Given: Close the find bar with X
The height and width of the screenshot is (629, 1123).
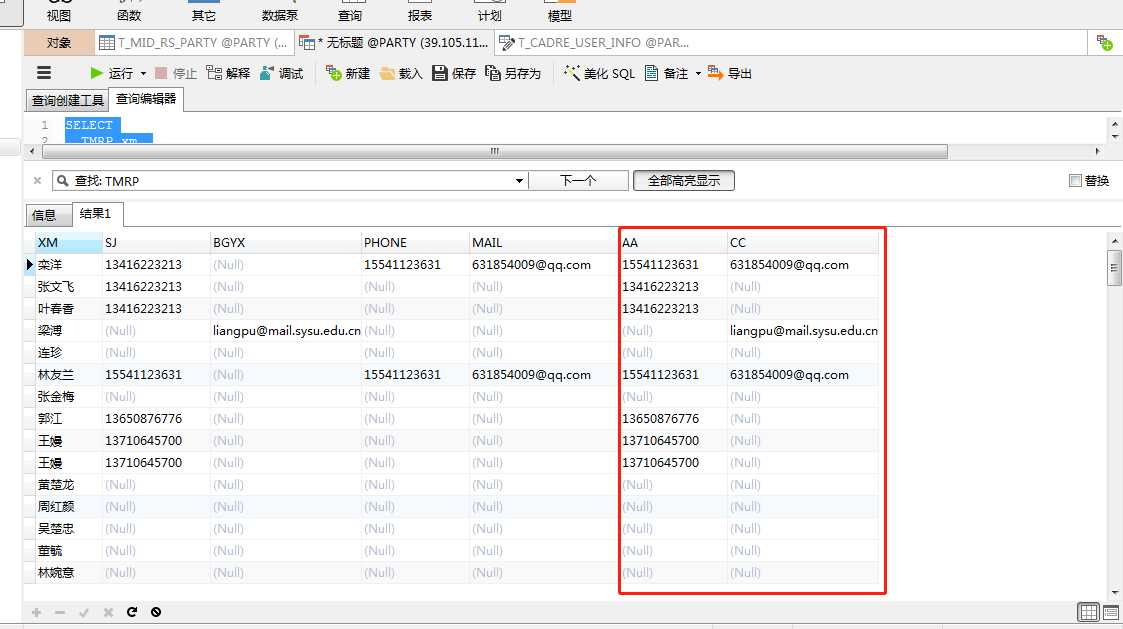Looking at the screenshot, I should pos(37,181).
